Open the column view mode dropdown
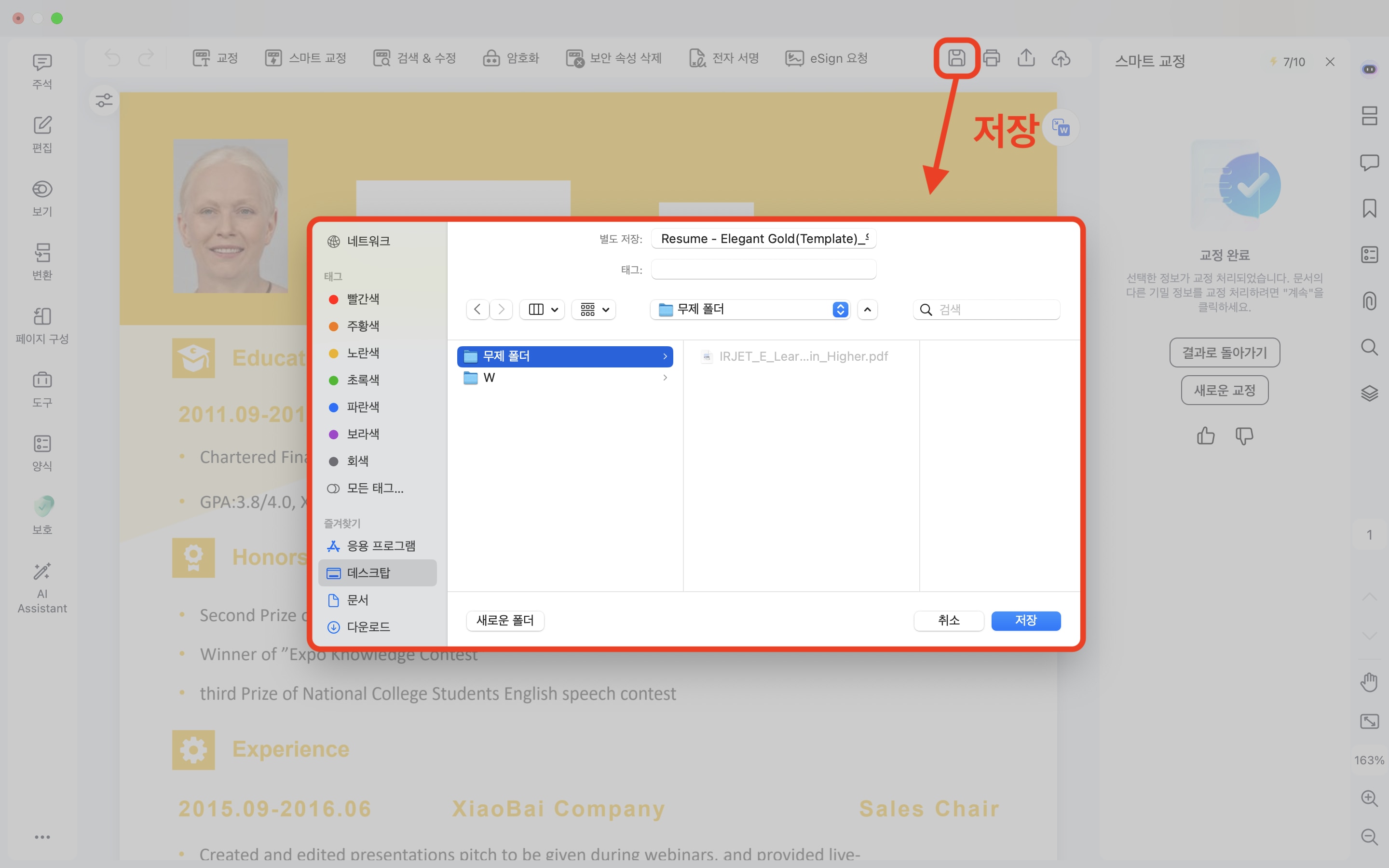 [543, 310]
